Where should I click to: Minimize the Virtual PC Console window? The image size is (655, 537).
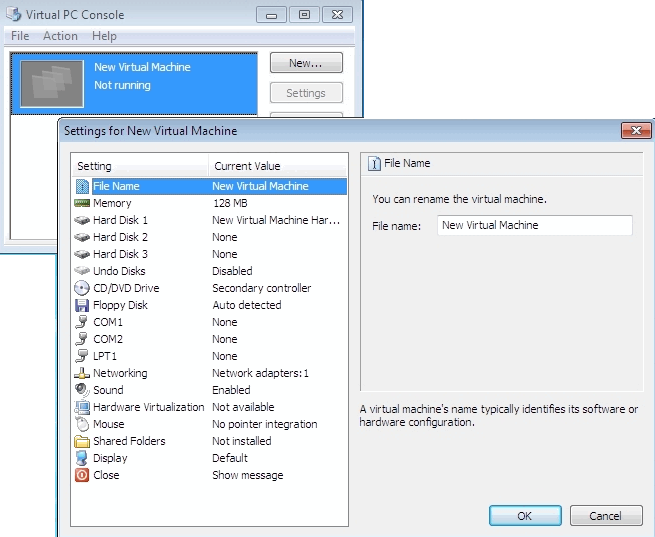click(272, 15)
